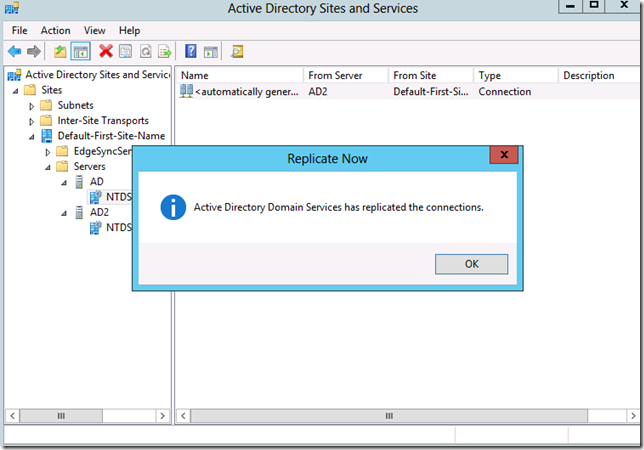Open the Help question mark icon
The height and width of the screenshot is (450, 644).
[x=191, y=51]
